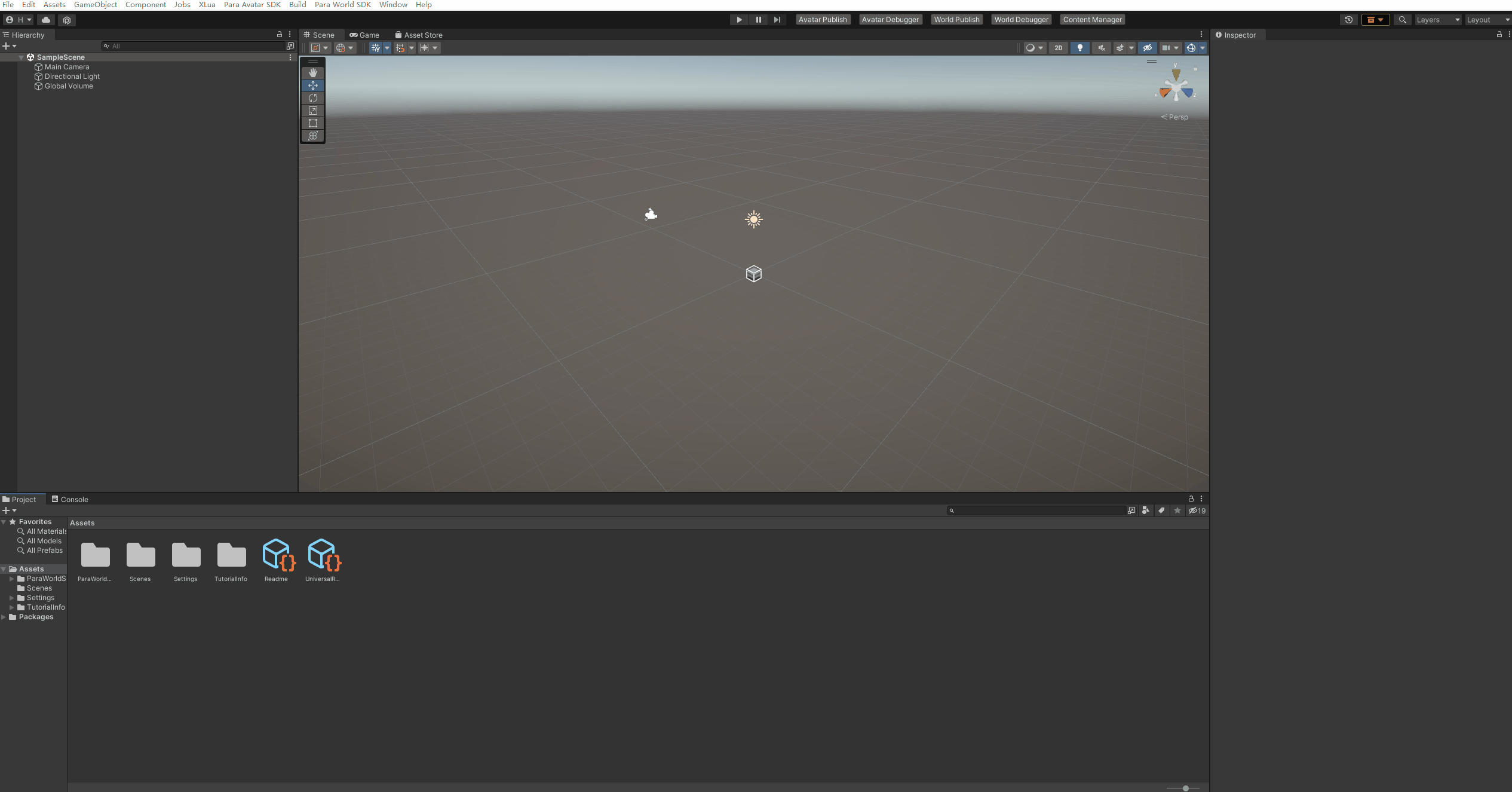Open the Layout dropdown
Image resolution: width=1512 pixels, height=792 pixels.
[x=1488, y=20]
